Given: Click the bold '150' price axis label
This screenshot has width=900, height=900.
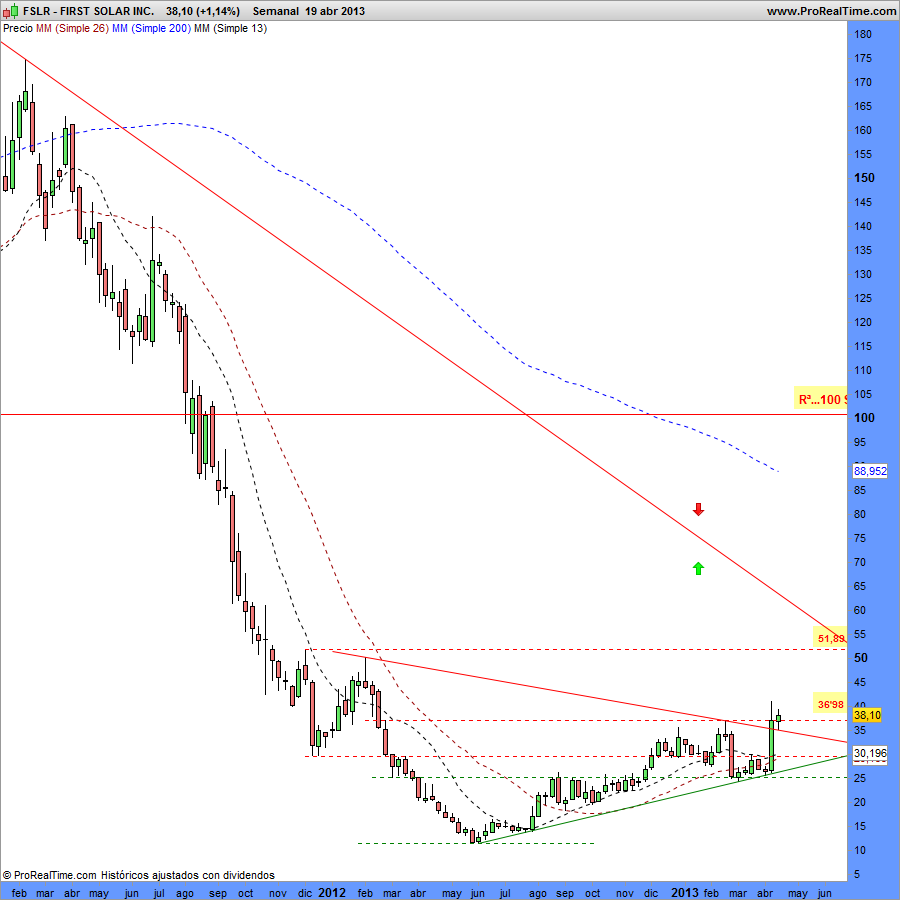Looking at the screenshot, I should click(x=864, y=178).
